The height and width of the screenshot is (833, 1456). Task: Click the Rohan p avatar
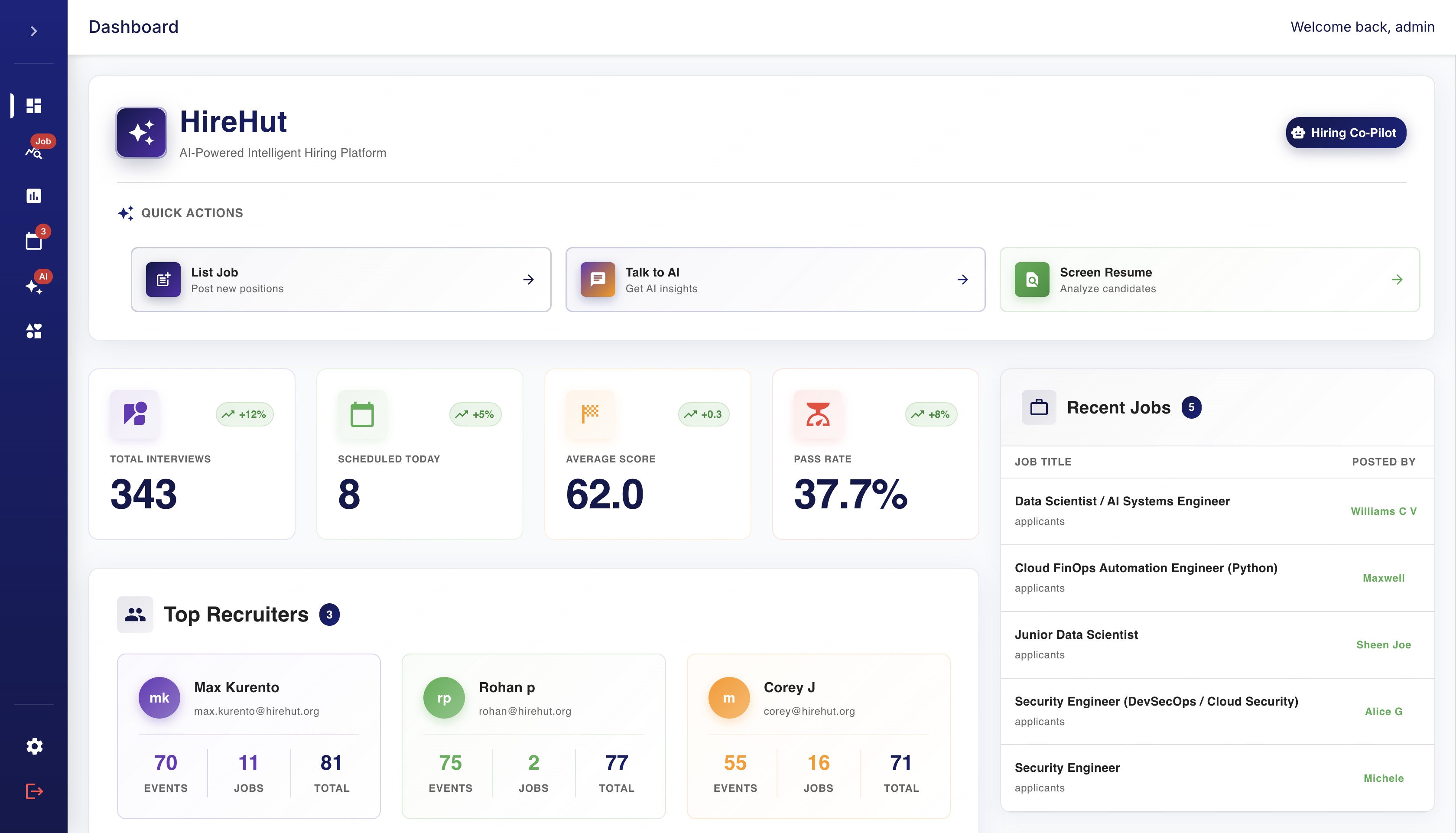(444, 698)
